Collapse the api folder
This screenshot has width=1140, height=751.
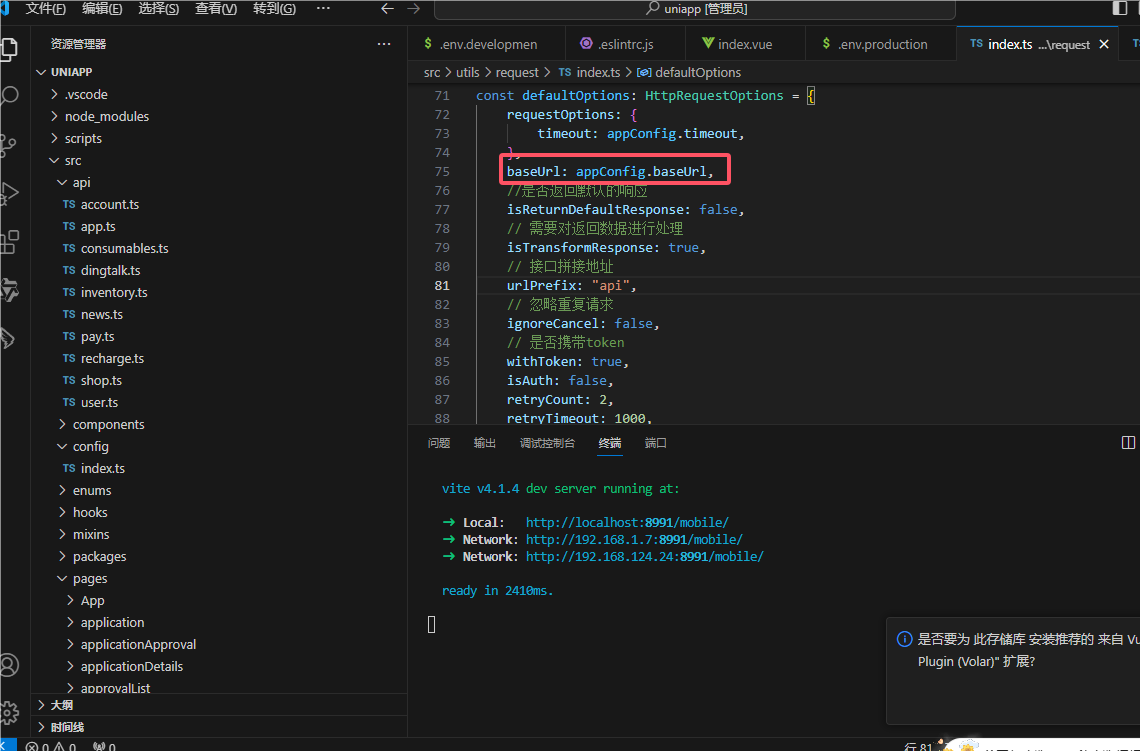[x=63, y=182]
